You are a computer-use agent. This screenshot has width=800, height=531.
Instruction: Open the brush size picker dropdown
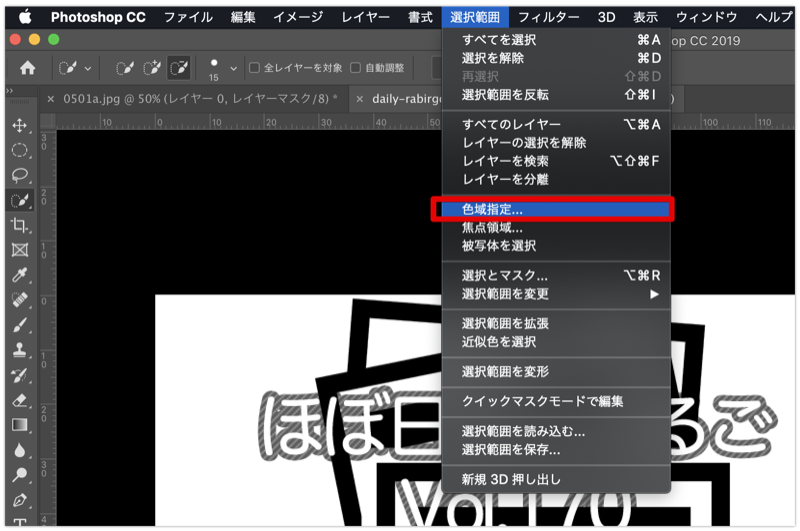234,68
